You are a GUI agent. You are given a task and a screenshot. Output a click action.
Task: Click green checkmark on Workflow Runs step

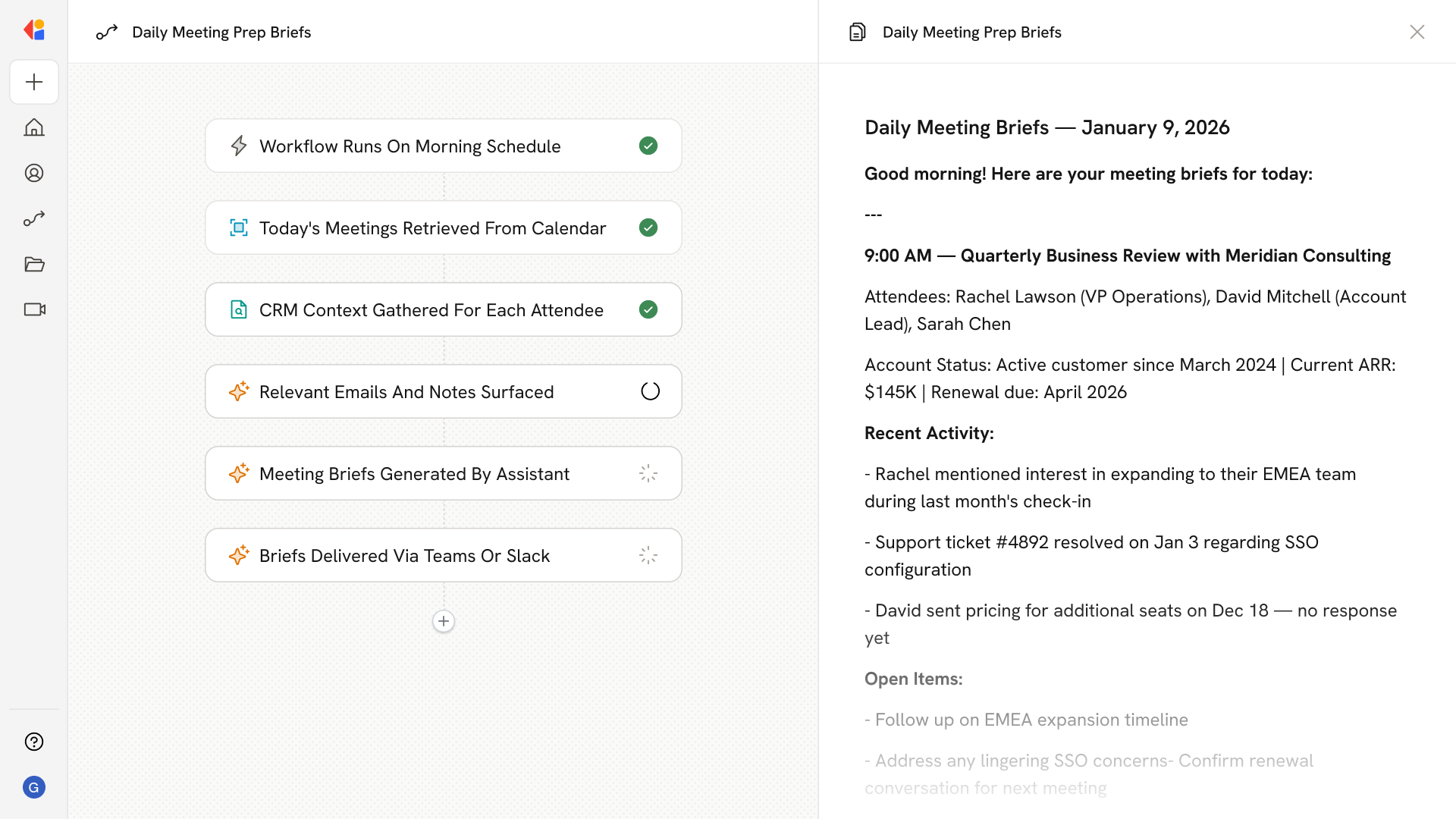648,146
